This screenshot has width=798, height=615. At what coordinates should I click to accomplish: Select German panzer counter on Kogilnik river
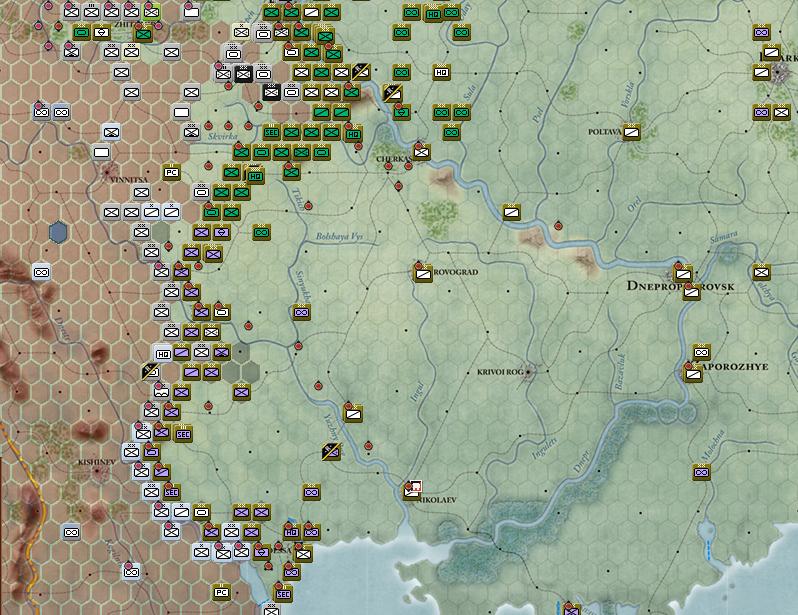point(131,572)
